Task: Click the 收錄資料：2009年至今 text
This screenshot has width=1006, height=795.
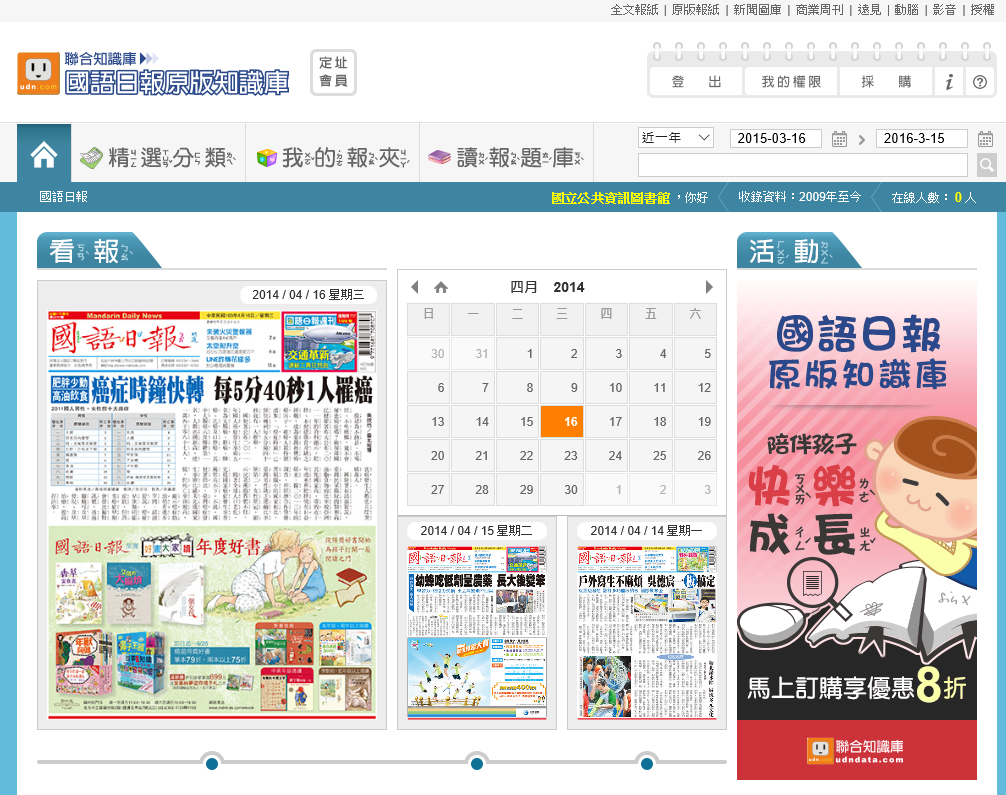Action: [x=799, y=197]
